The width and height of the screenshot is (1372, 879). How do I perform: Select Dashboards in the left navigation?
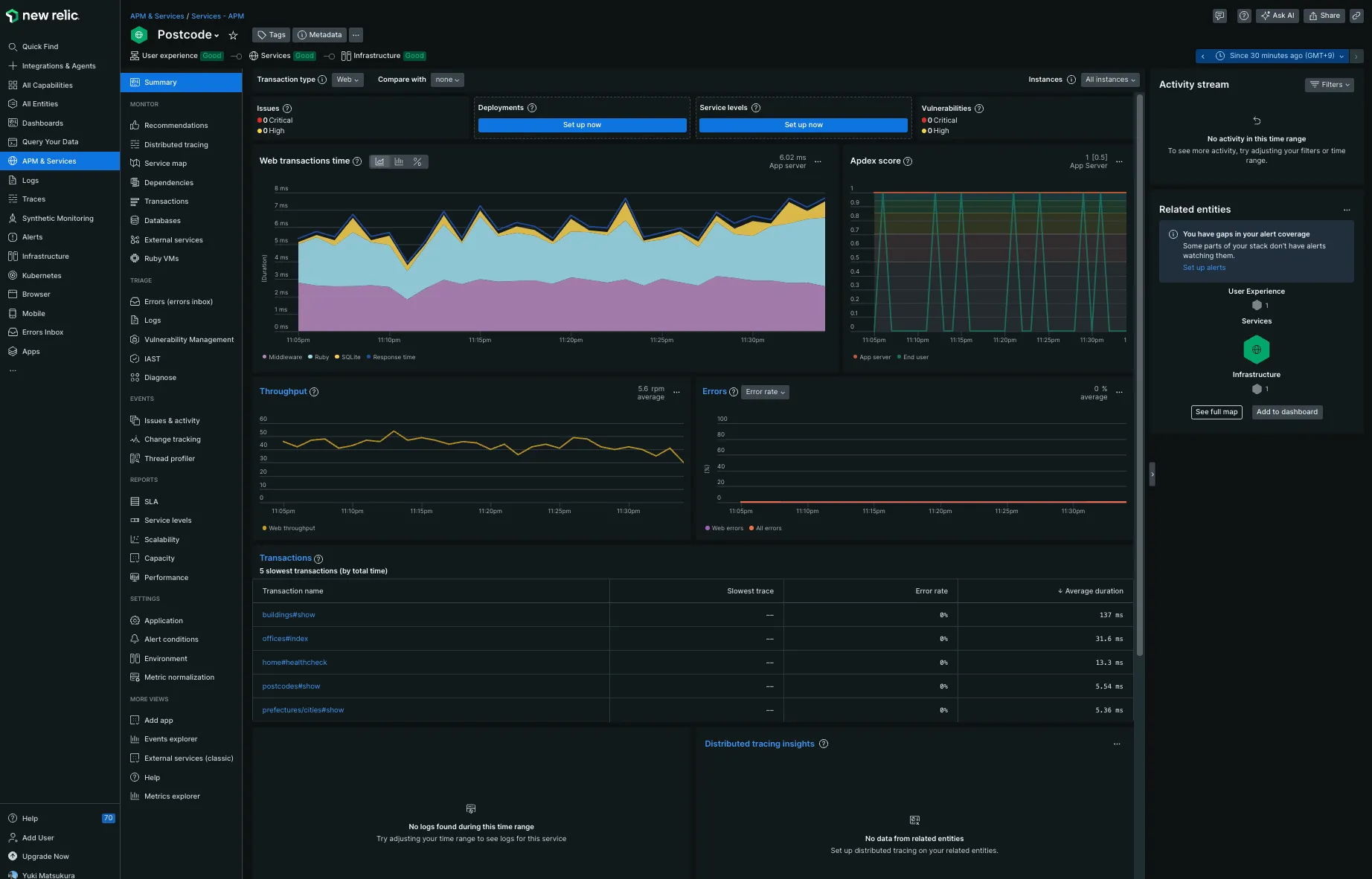42,123
